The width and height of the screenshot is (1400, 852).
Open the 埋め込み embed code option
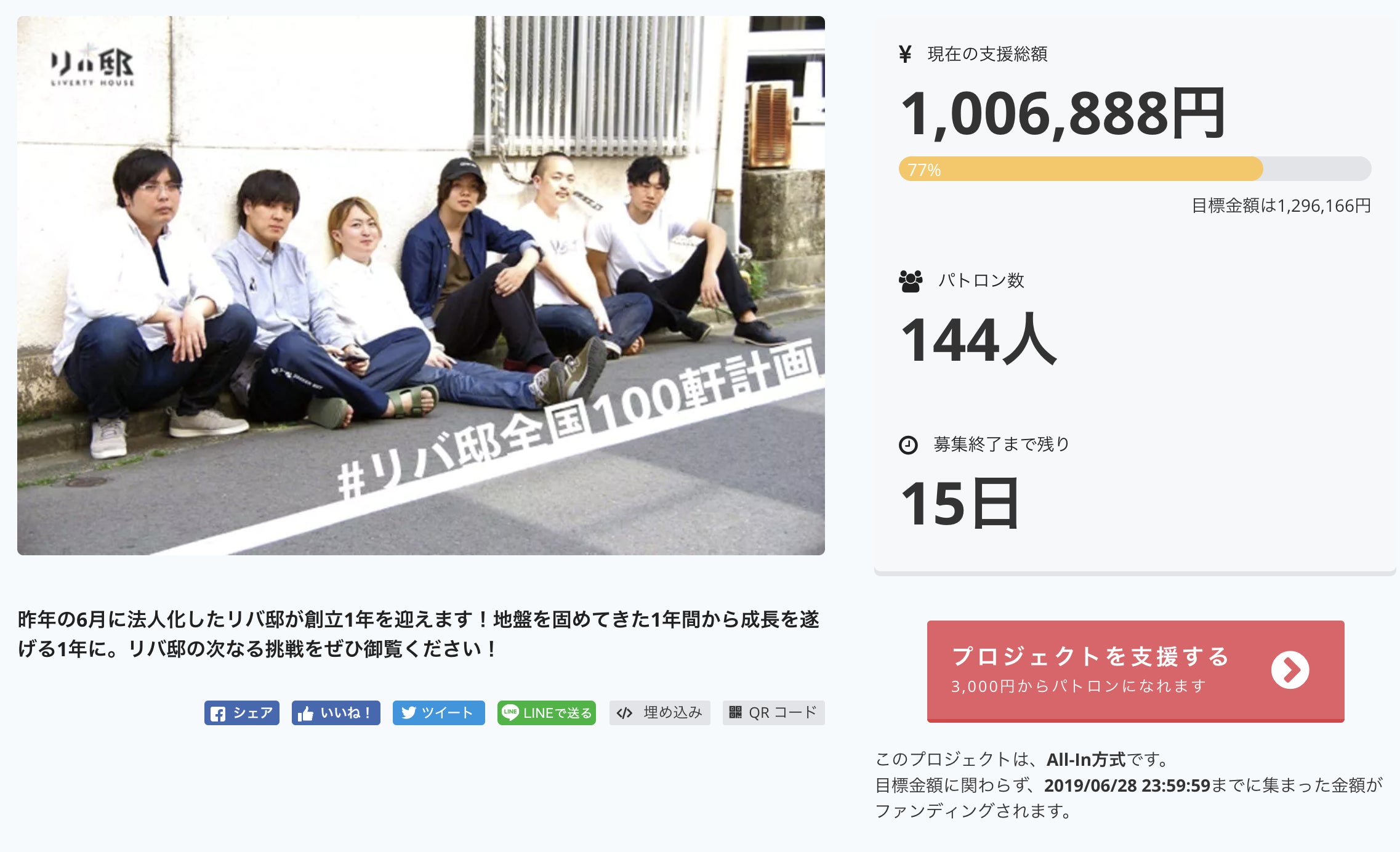[x=659, y=713]
